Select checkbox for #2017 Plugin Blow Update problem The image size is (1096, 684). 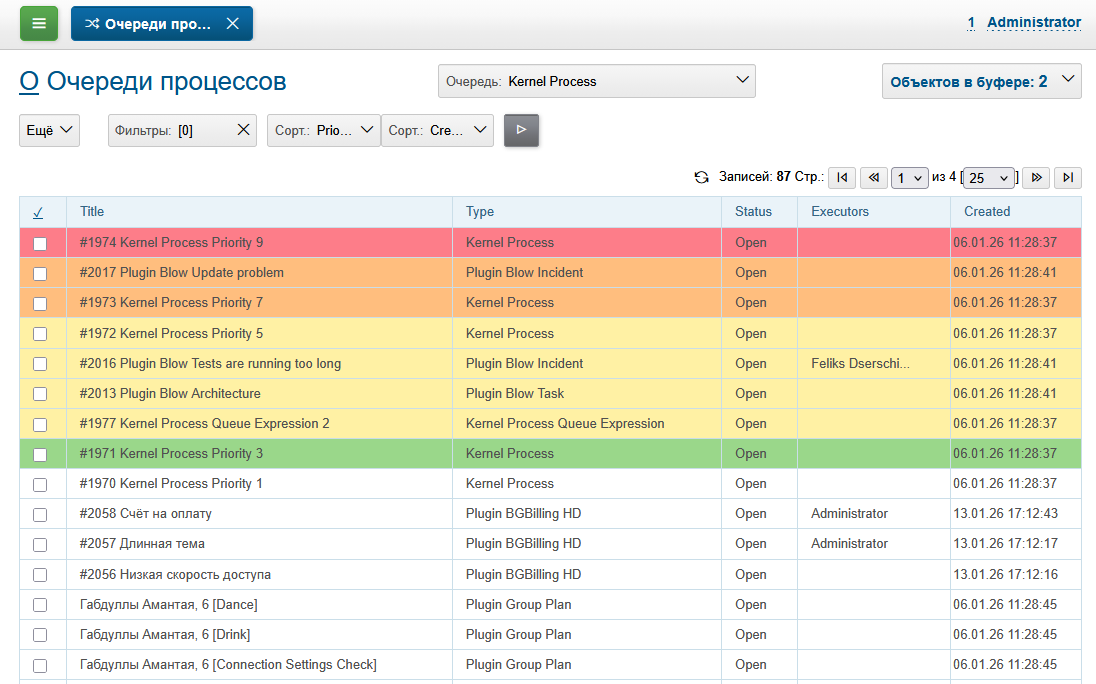point(40,273)
